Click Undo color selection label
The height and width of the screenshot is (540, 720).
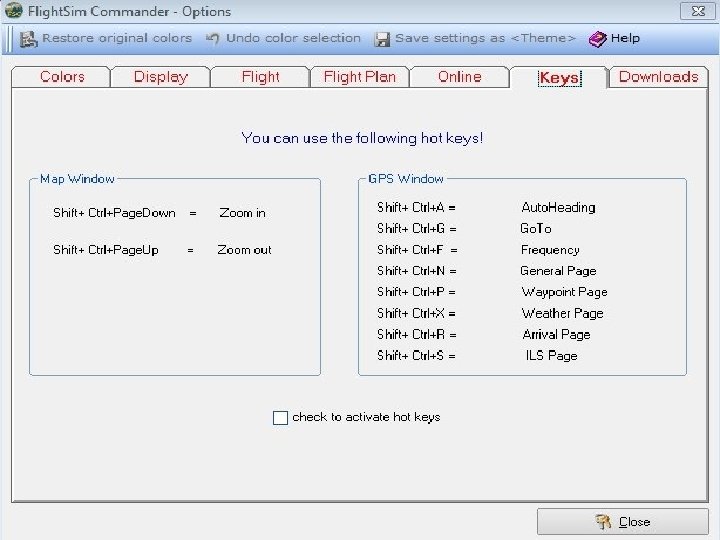(x=293, y=38)
